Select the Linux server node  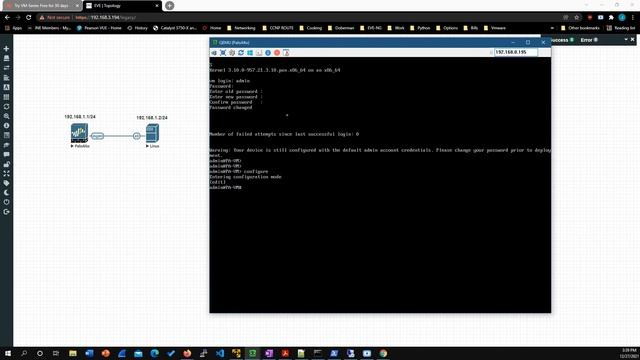point(152,133)
